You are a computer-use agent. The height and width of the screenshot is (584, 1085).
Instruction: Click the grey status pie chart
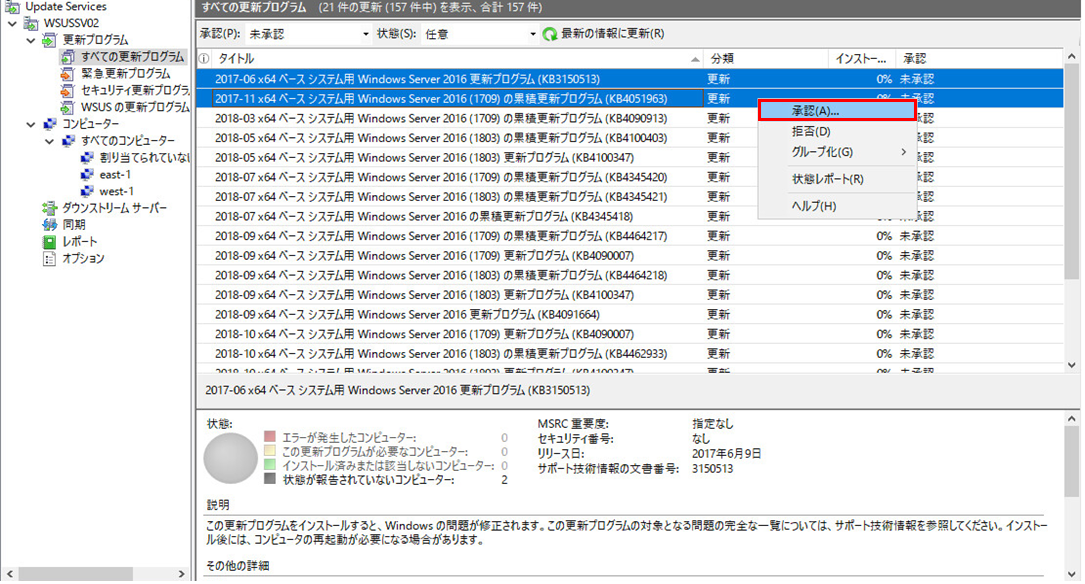[x=230, y=459]
